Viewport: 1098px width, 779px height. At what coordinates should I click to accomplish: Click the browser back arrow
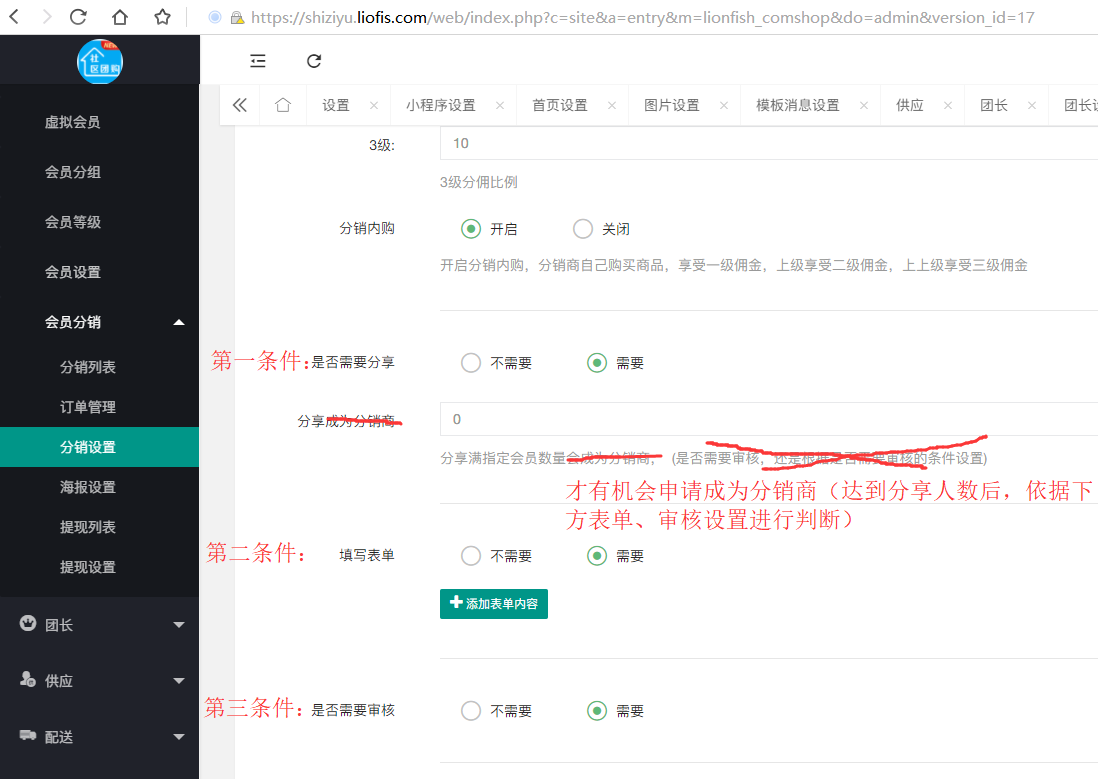click(14, 16)
